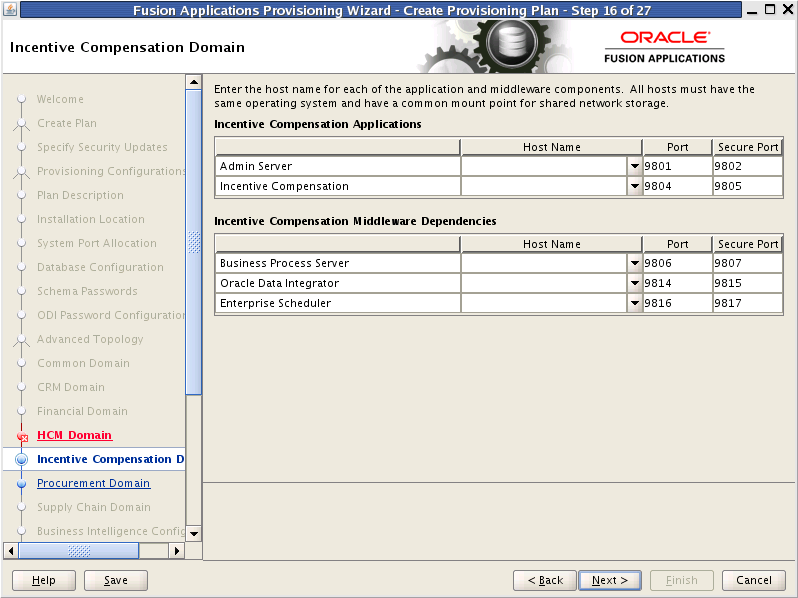This screenshot has height=598, width=798.
Task: Select Business Process Server port 9806
Action: tap(677, 263)
